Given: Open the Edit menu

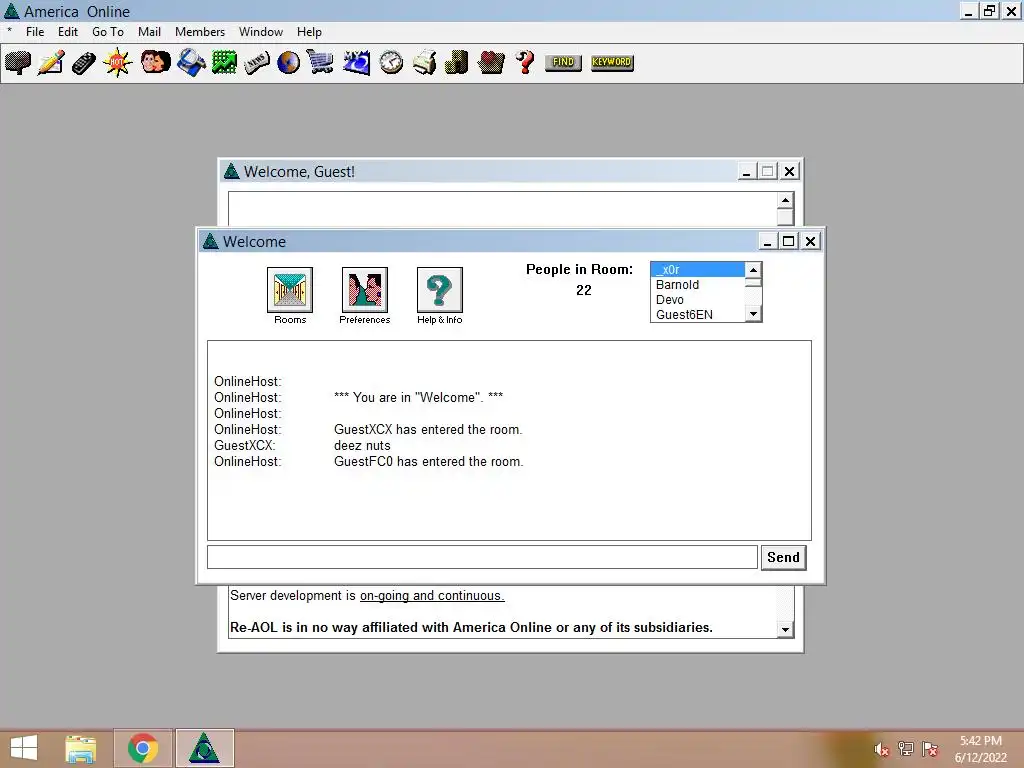Looking at the screenshot, I should pos(67,32).
